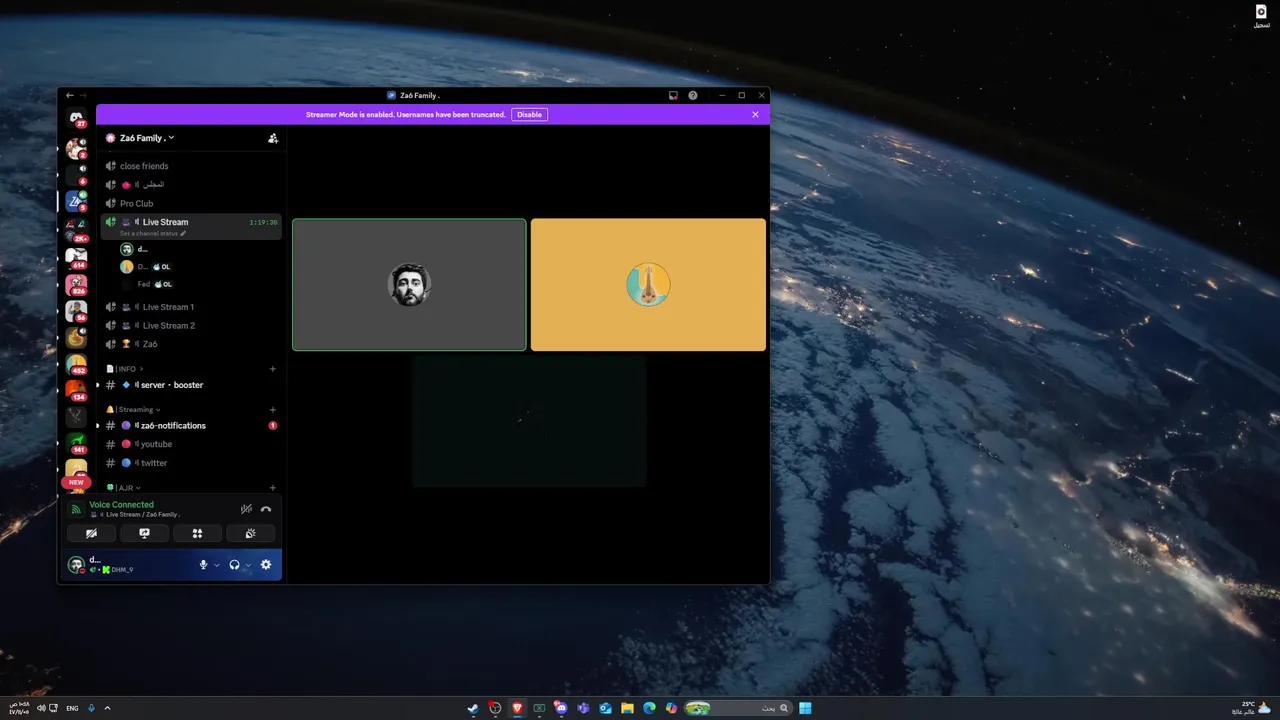Open the server with 2K+ badge
This screenshot has height=720, width=1280.
tap(76, 231)
